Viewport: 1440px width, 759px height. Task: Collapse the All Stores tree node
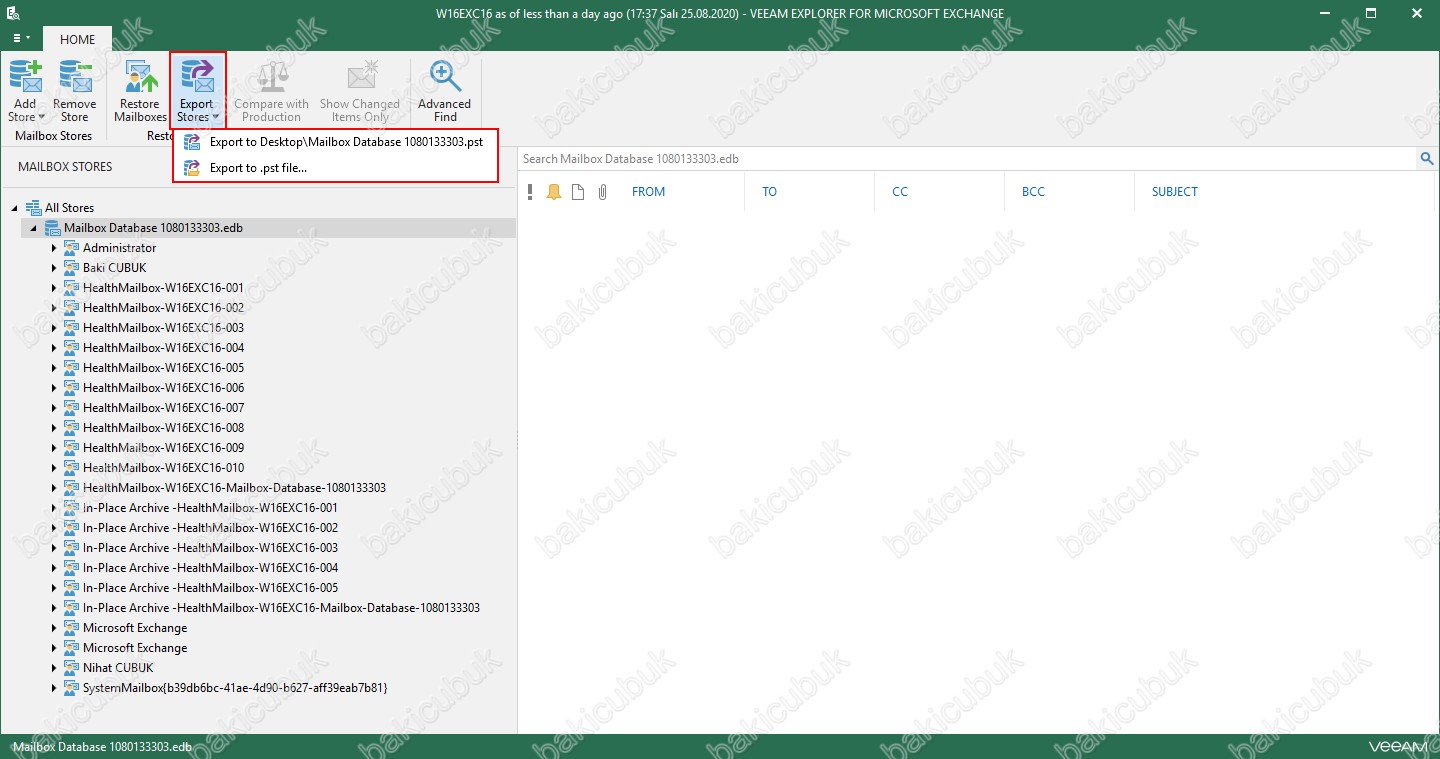tap(15, 208)
